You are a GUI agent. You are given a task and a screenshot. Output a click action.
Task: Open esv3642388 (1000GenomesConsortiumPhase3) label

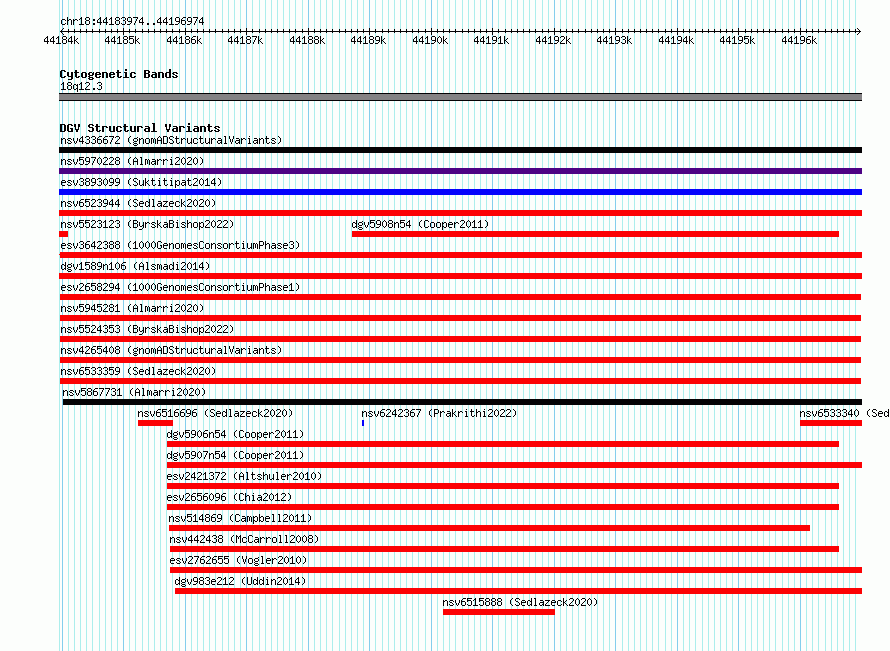click(x=180, y=245)
